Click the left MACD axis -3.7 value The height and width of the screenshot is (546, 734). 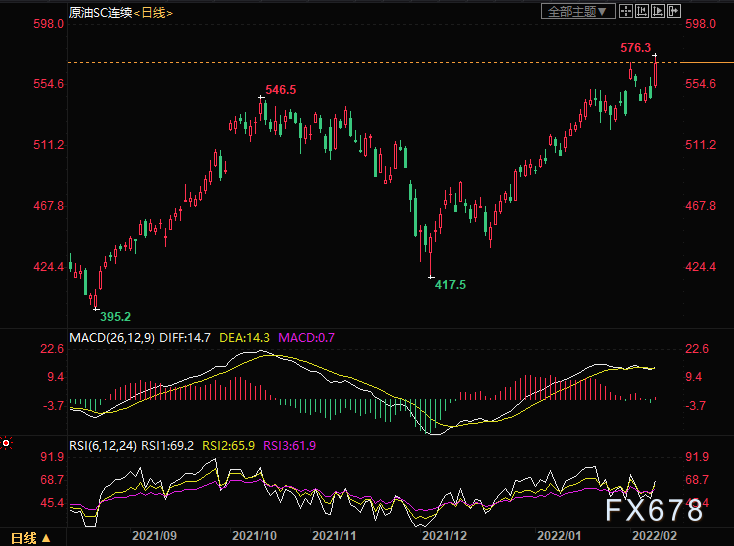pyautogui.click(x=53, y=406)
